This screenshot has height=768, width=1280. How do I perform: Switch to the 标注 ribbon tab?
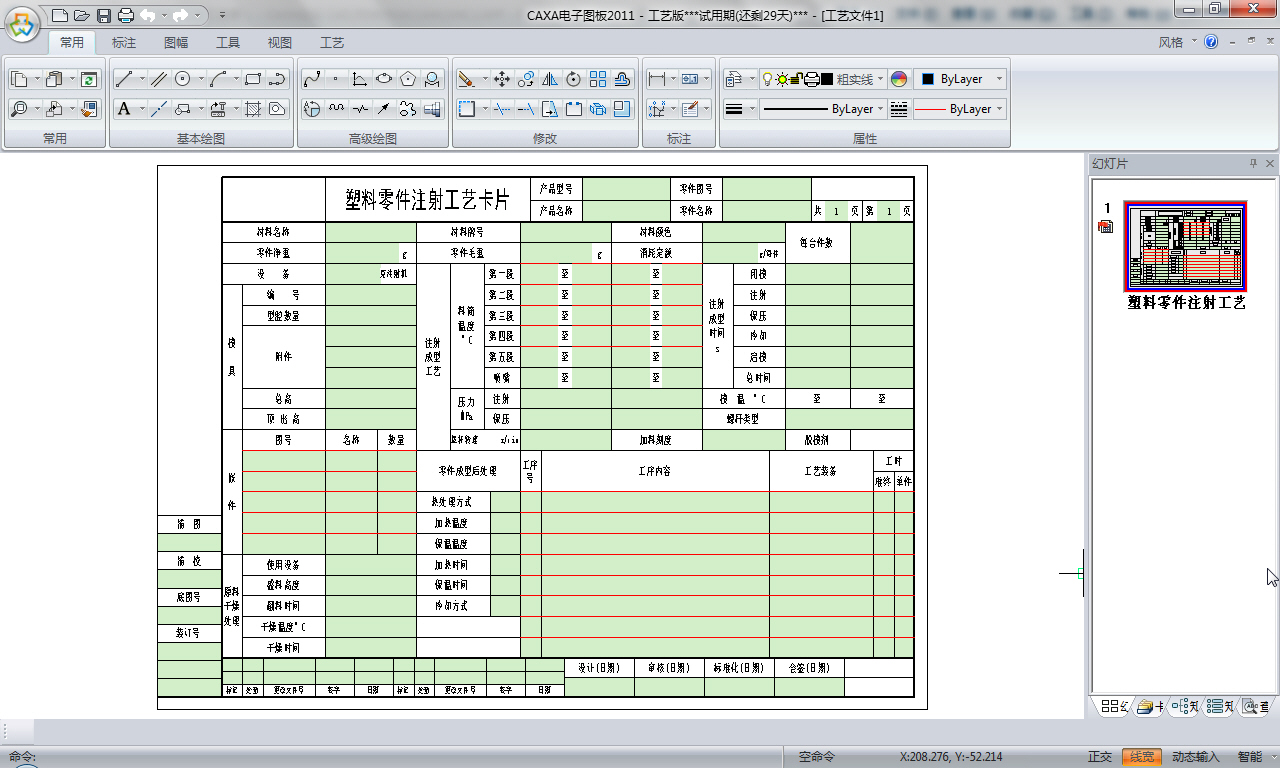[124, 43]
